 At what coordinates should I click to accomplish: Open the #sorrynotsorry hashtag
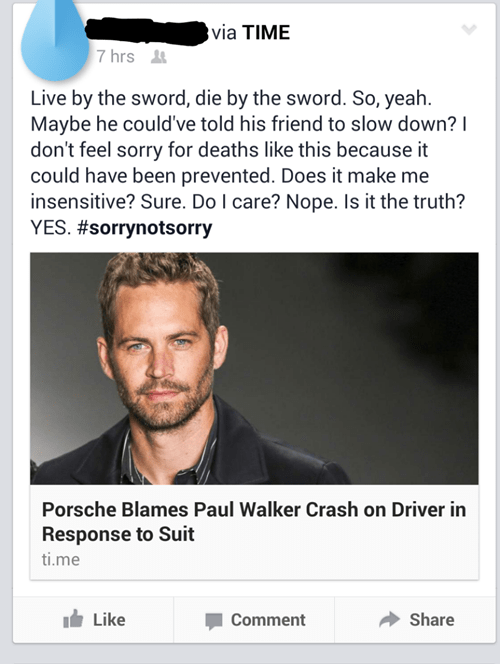click(x=144, y=228)
